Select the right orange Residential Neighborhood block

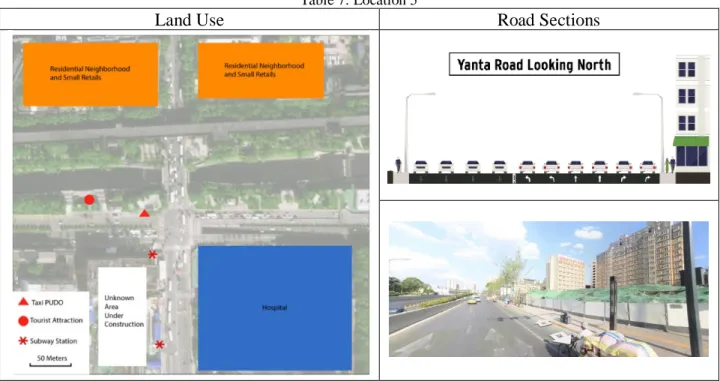point(261,71)
